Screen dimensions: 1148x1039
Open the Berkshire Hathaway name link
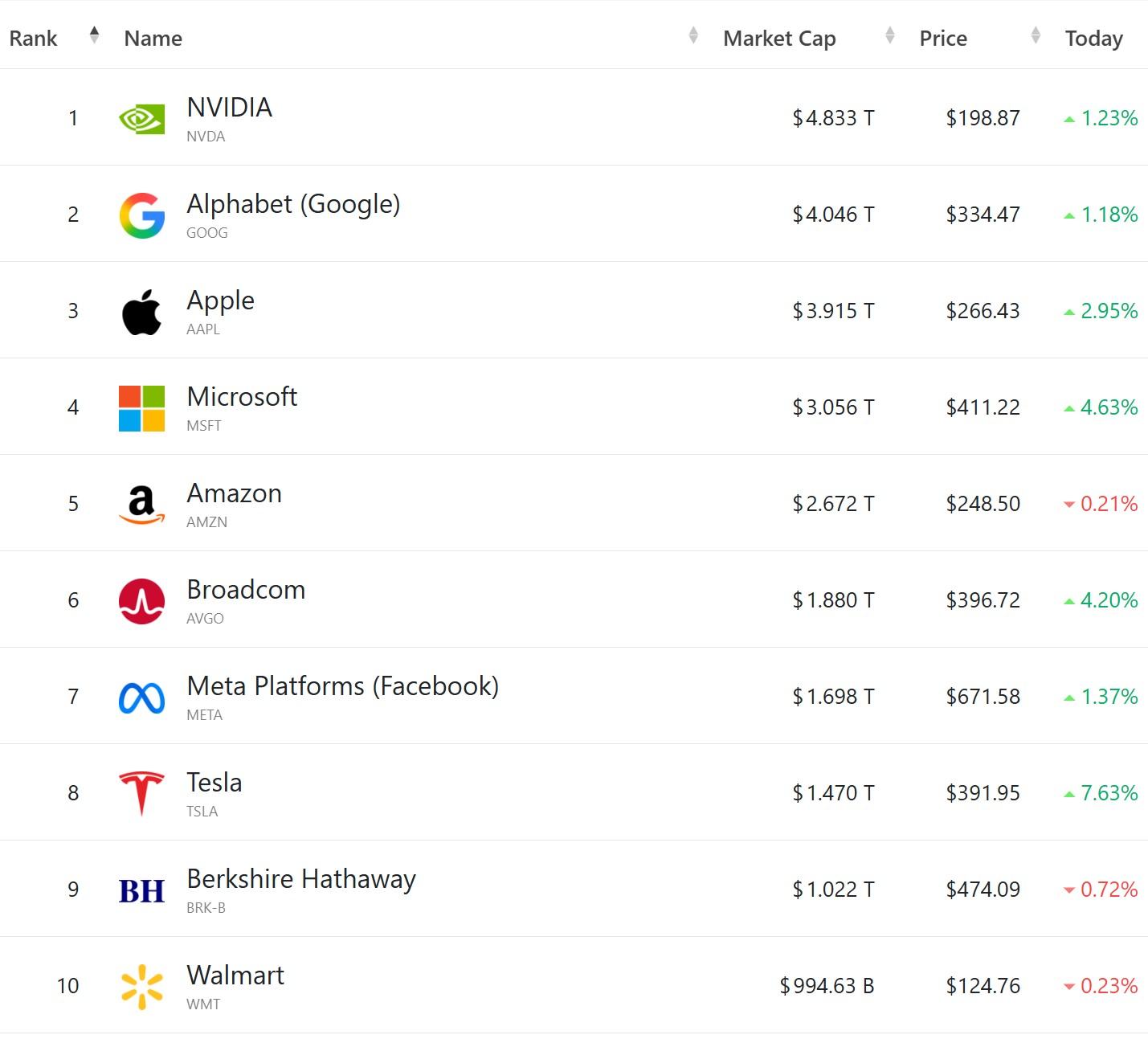click(x=301, y=879)
